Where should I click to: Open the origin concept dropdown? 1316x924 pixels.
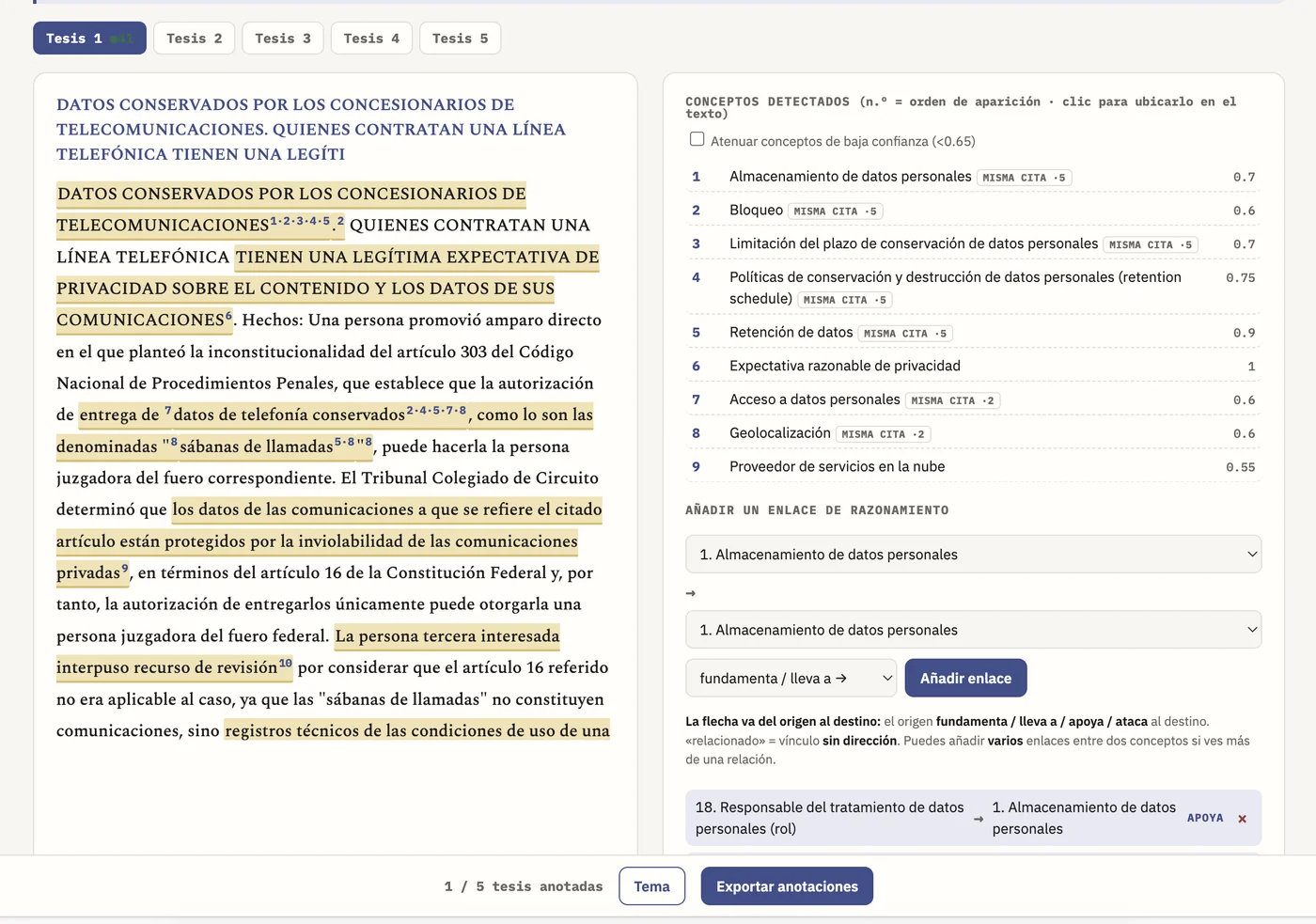click(x=973, y=555)
